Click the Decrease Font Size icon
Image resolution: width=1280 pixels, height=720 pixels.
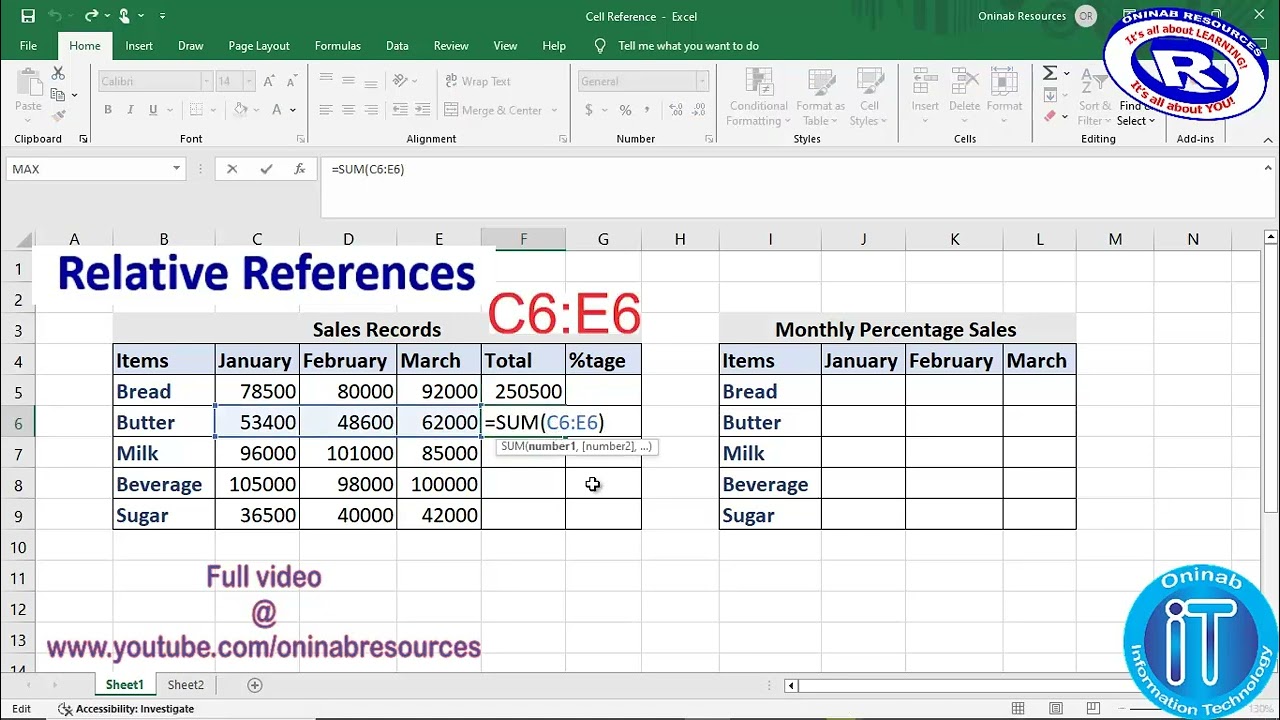point(293,82)
